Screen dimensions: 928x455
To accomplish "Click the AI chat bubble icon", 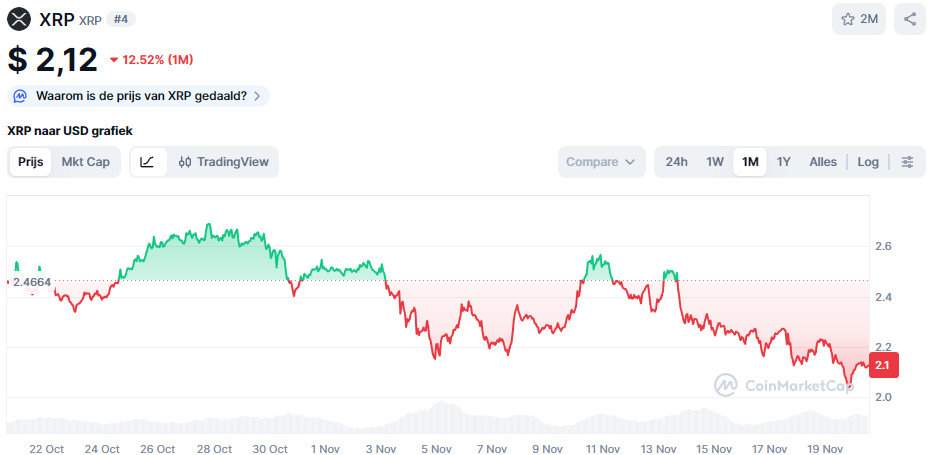I will (20, 96).
